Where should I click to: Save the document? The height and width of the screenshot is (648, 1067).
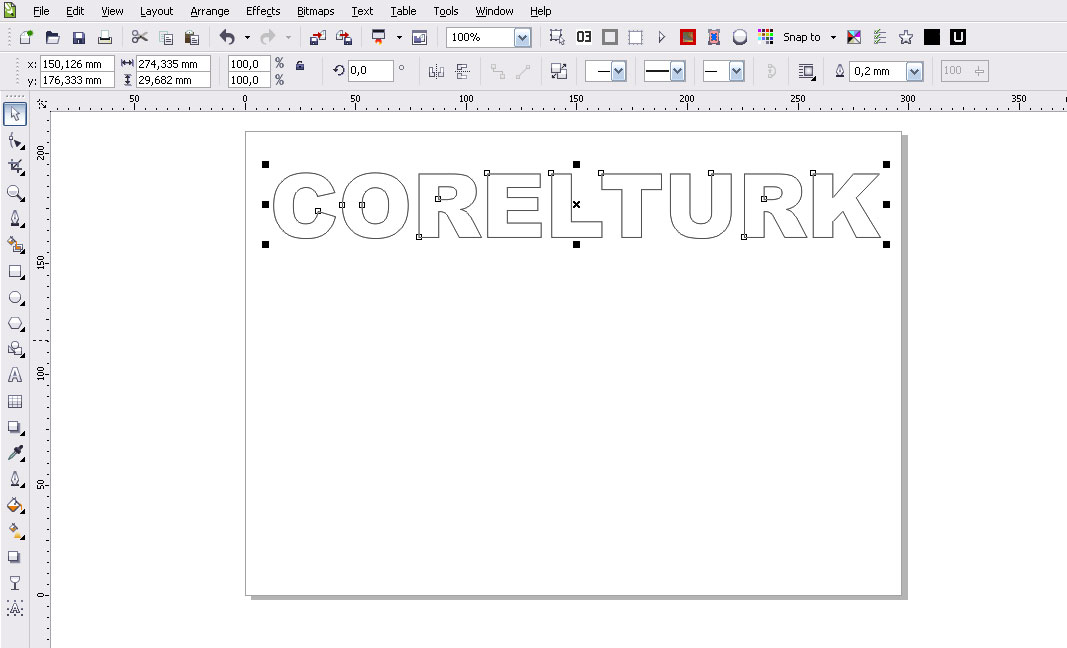[x=79, y=37]
